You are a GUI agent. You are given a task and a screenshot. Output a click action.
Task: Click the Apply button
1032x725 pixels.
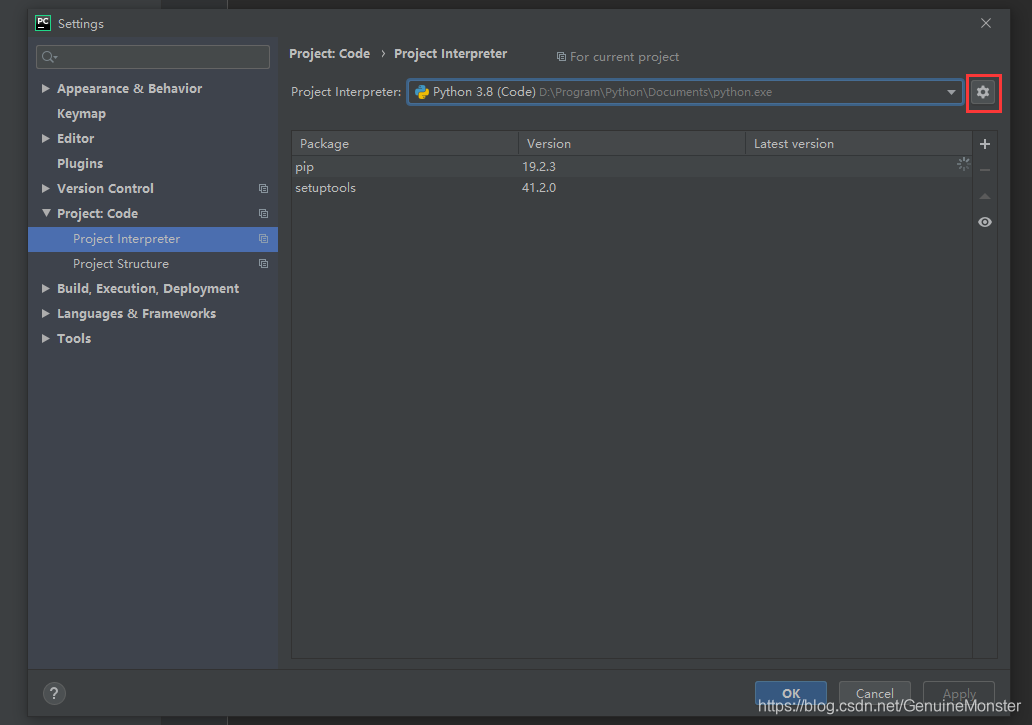click(958, 693)
